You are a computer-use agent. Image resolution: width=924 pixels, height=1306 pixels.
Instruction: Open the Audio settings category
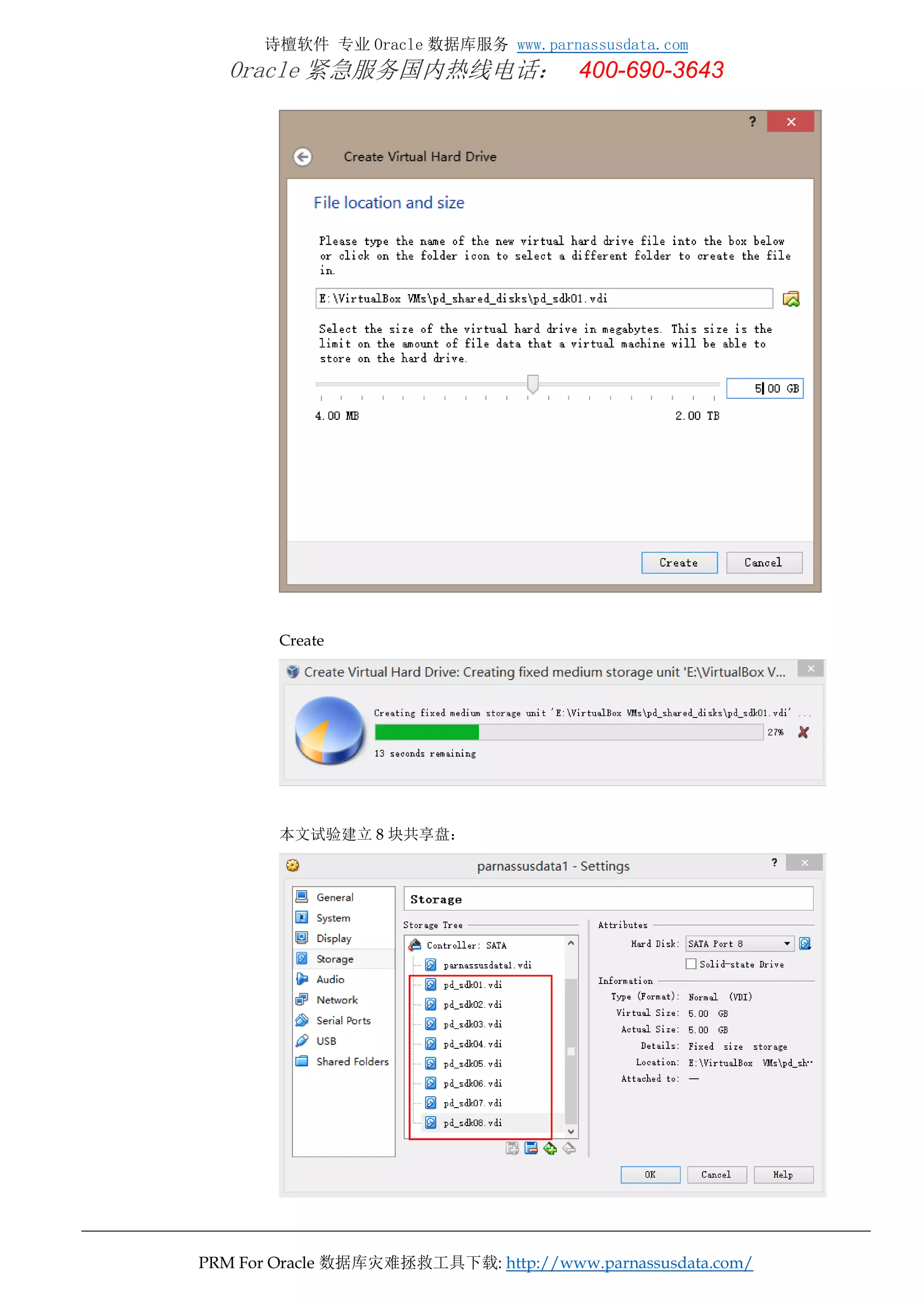(x=344, y=979)
